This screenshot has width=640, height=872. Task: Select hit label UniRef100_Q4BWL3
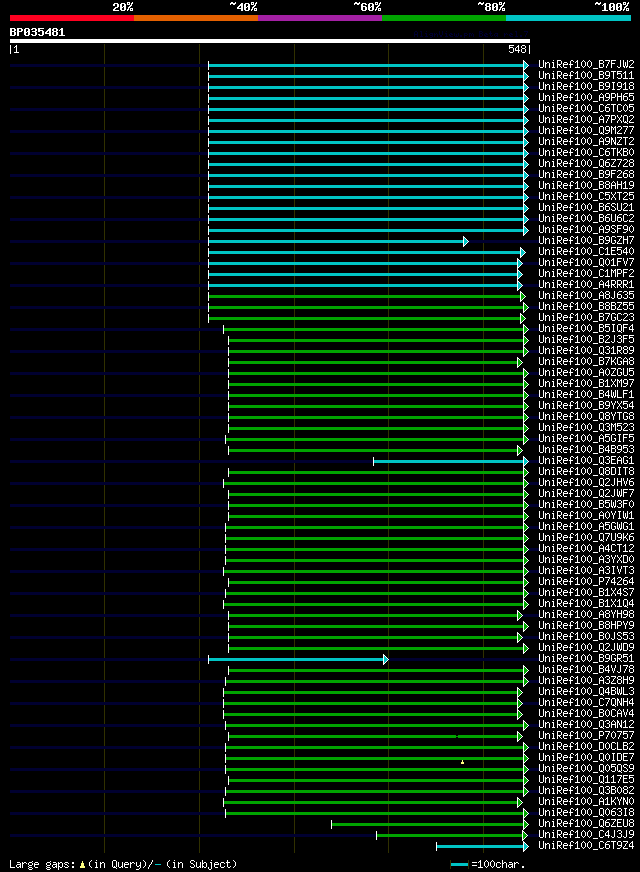[x=586, y=692]
